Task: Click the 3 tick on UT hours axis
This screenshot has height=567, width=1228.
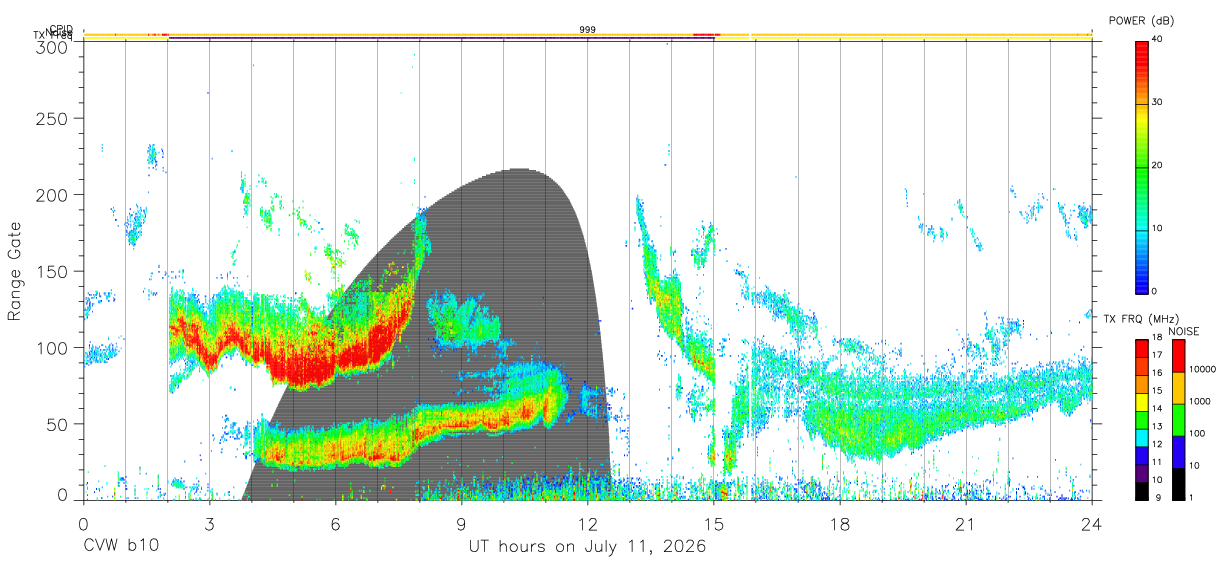Action: click(209, 523)
